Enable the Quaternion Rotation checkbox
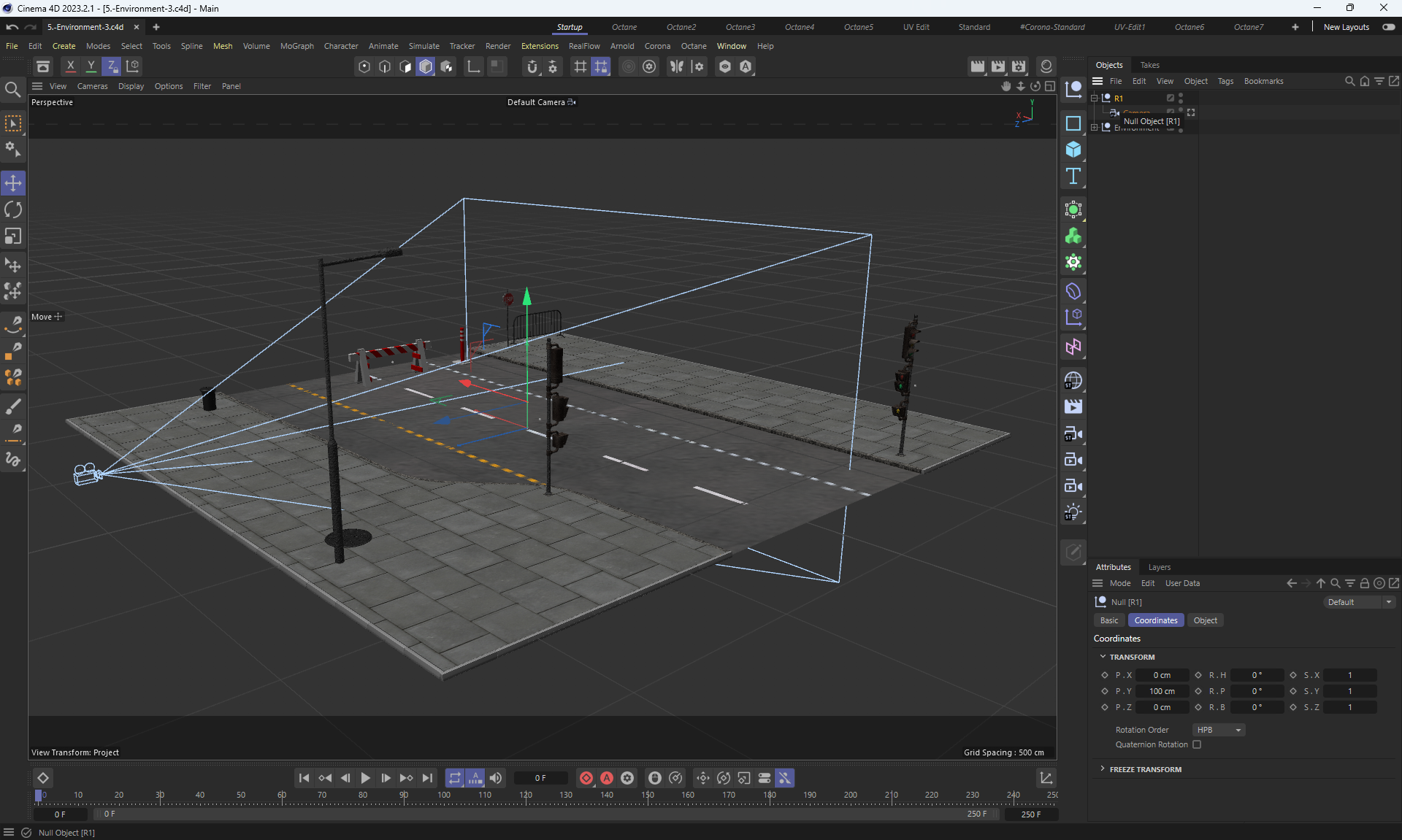The image size is (1402, 840). pyautogui.click(x=1197, y=744)
